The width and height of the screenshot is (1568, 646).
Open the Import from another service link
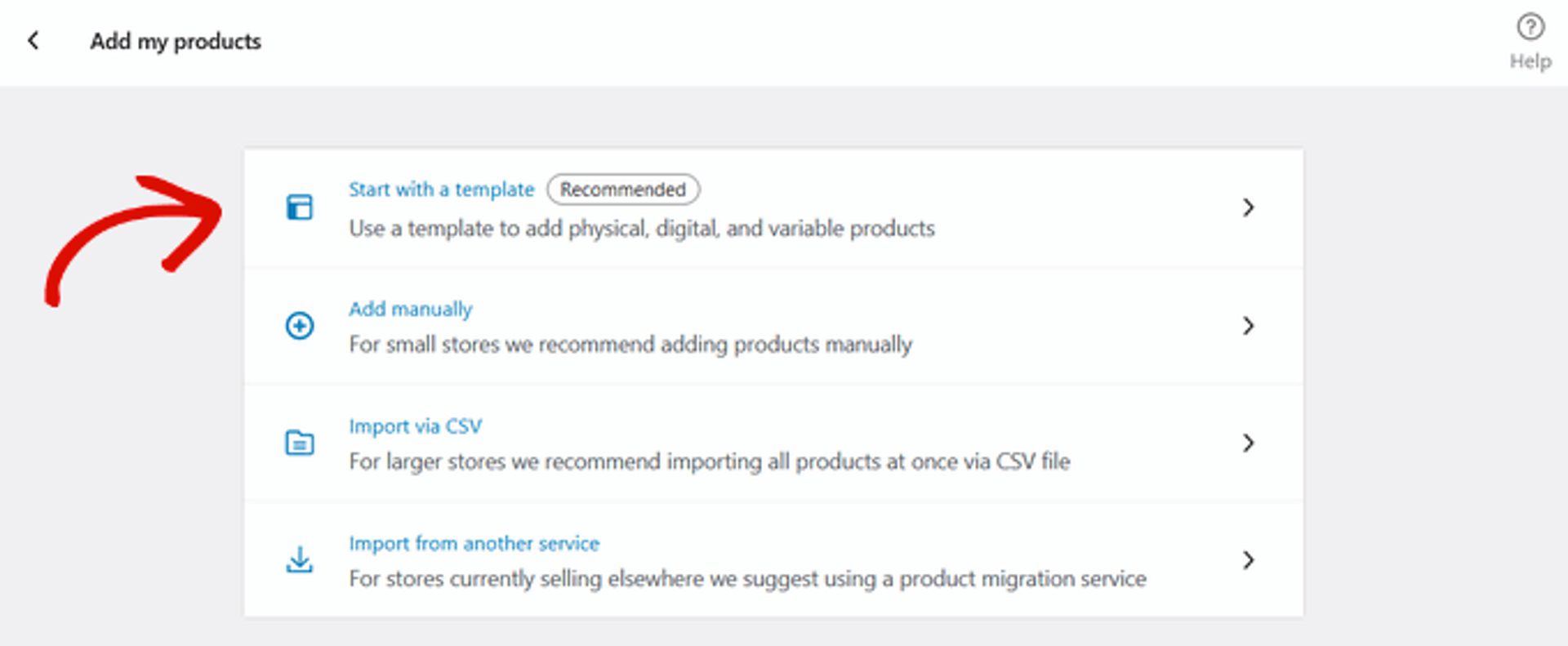pos(474,543)
